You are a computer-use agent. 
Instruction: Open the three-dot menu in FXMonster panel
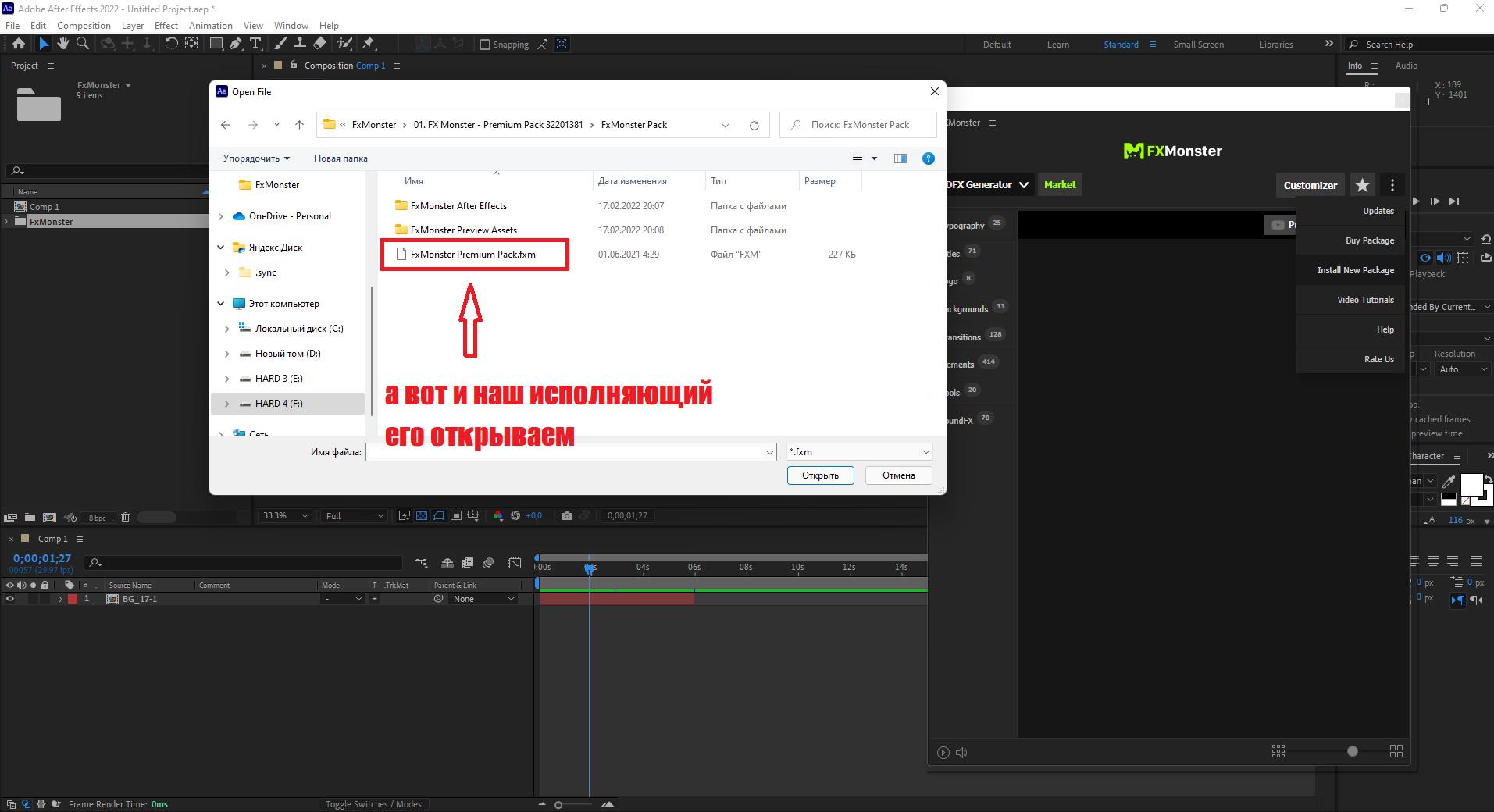[1392, 185]
